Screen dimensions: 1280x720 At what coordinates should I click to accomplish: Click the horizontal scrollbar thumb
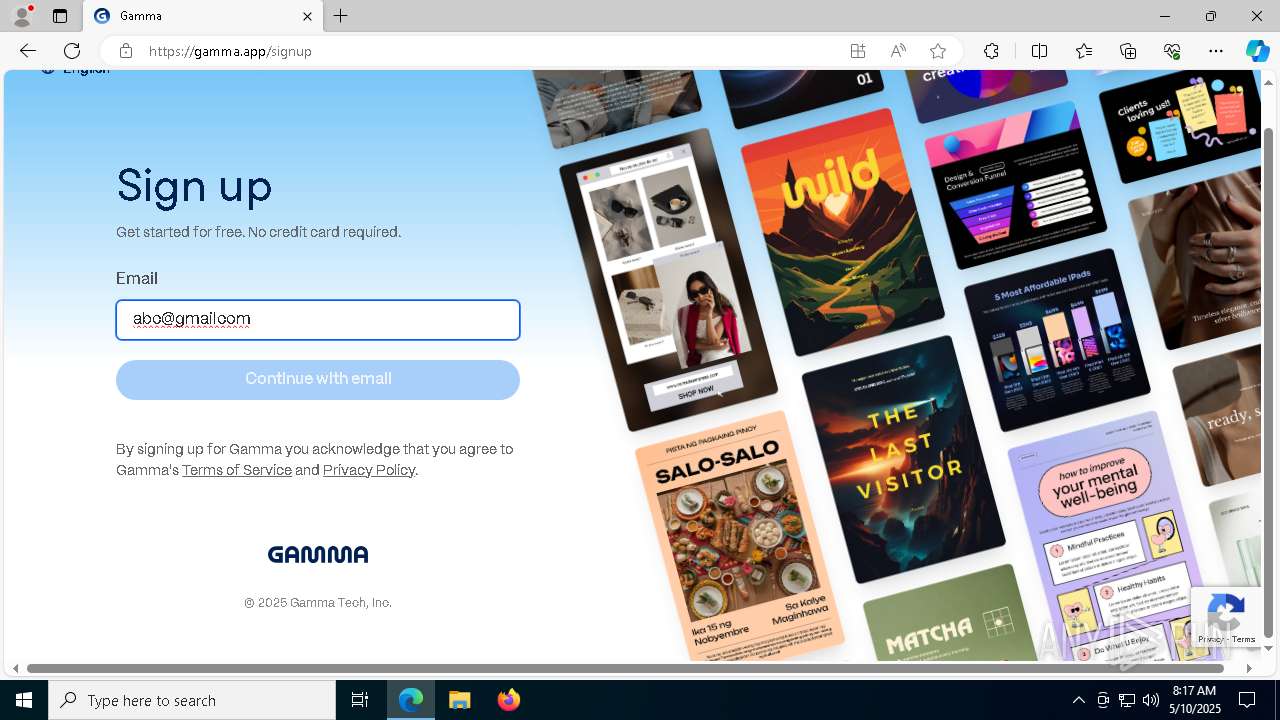tap(625, 668)
